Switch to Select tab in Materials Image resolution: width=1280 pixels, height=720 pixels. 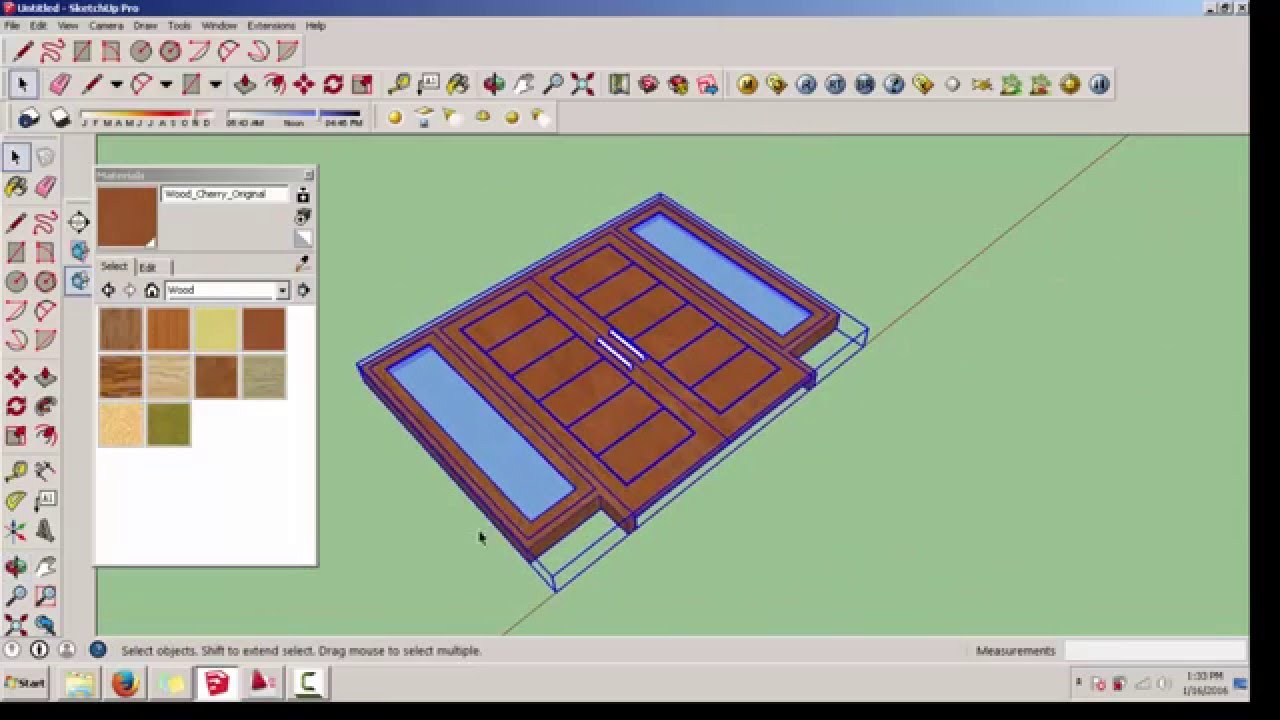114,266
